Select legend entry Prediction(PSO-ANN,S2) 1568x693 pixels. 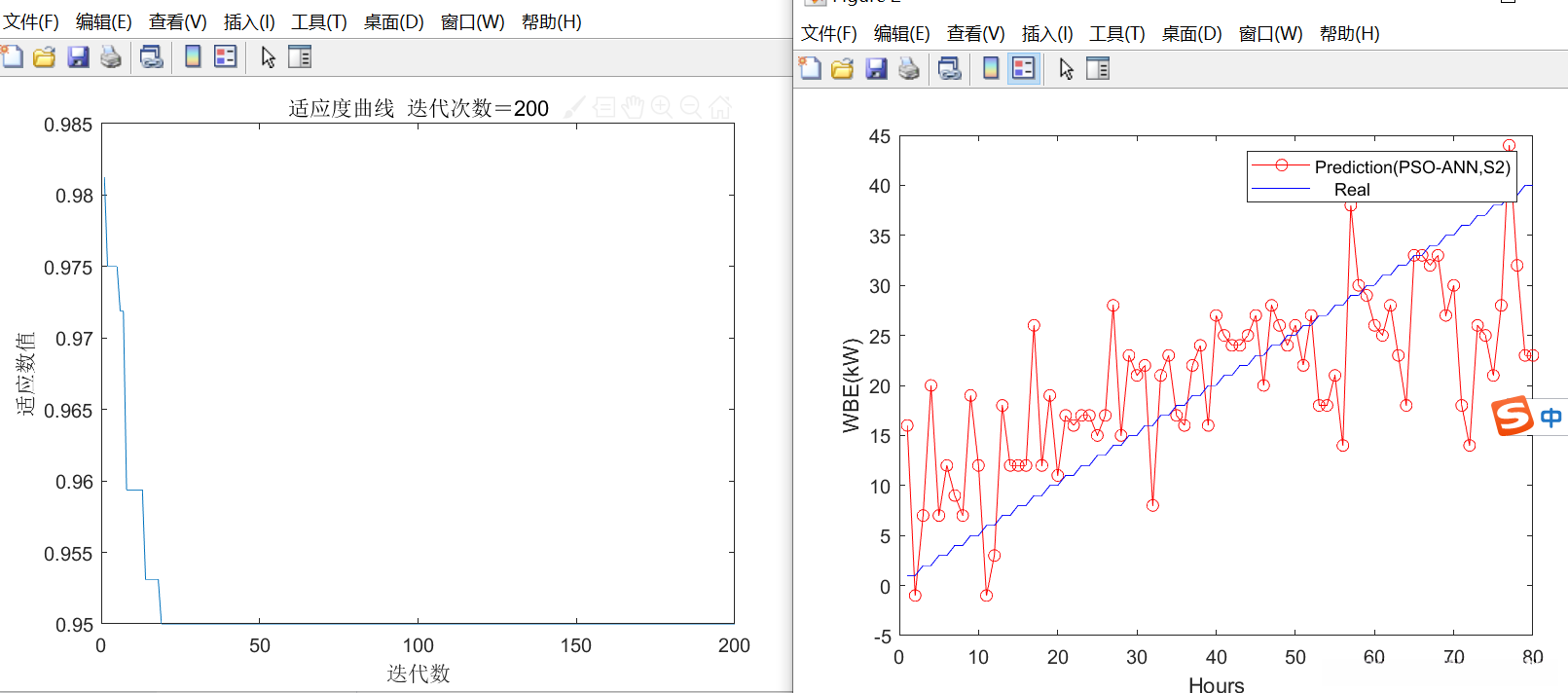[1412, 167]
